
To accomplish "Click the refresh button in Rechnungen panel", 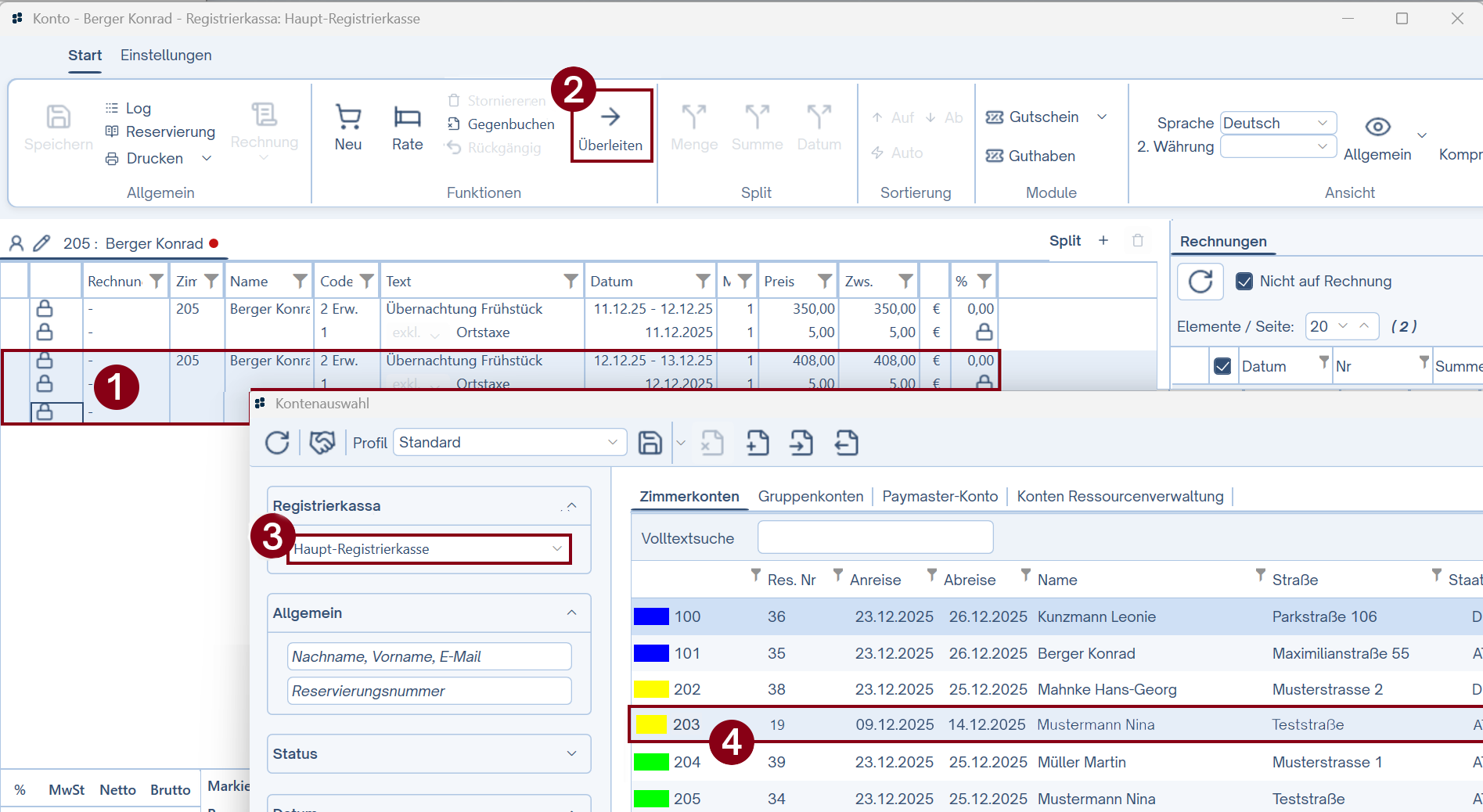I will [1200, 282].
